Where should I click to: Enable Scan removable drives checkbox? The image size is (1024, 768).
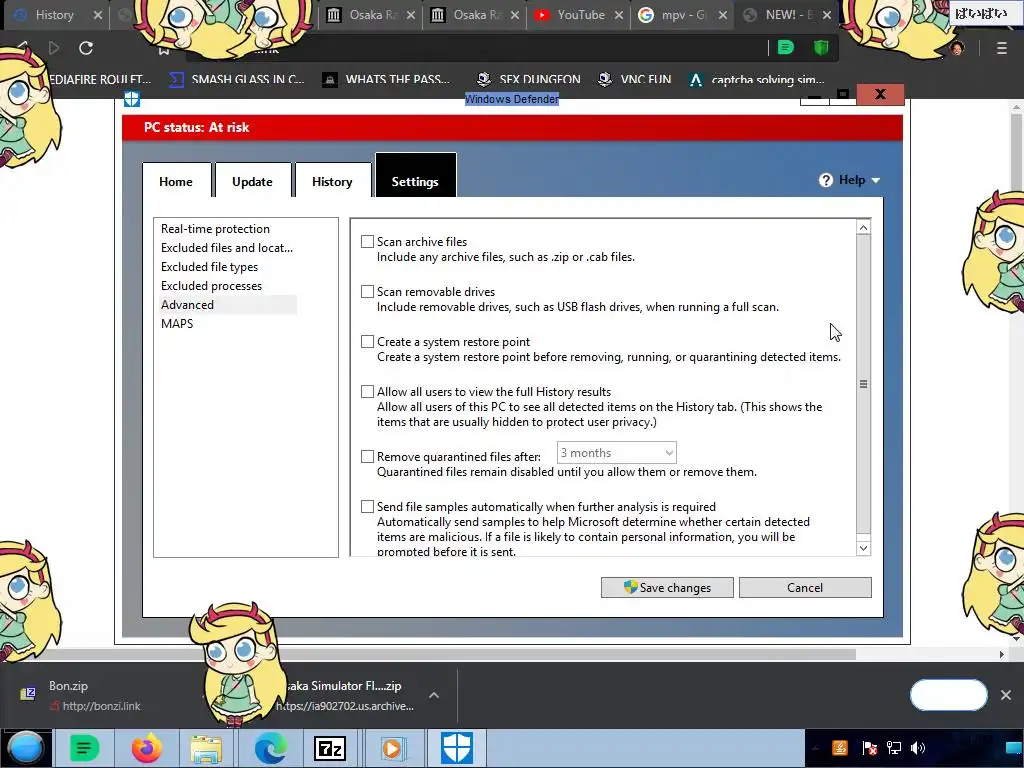(368, 292)
